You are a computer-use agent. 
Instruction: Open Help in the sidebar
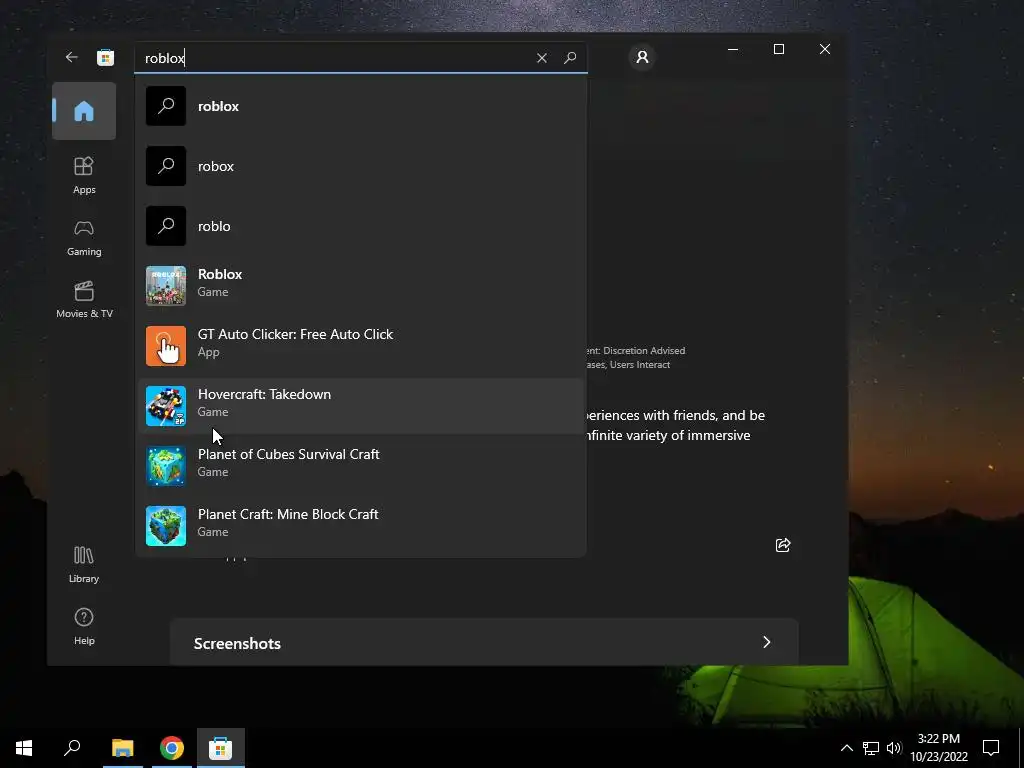pyautogui.click(x=84, y=626)
